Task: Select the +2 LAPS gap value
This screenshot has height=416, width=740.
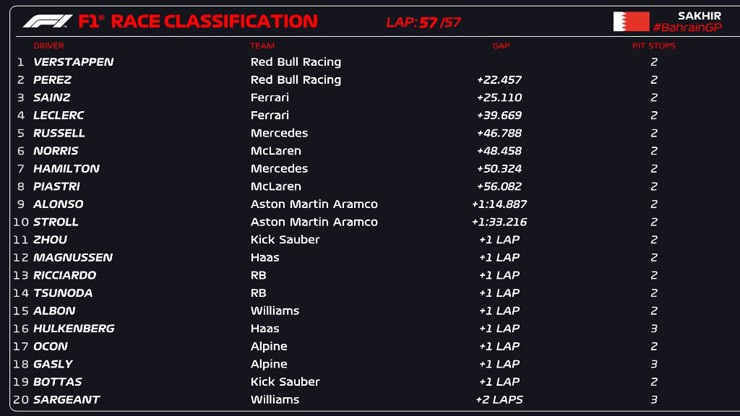Action: tap(499, 400)
